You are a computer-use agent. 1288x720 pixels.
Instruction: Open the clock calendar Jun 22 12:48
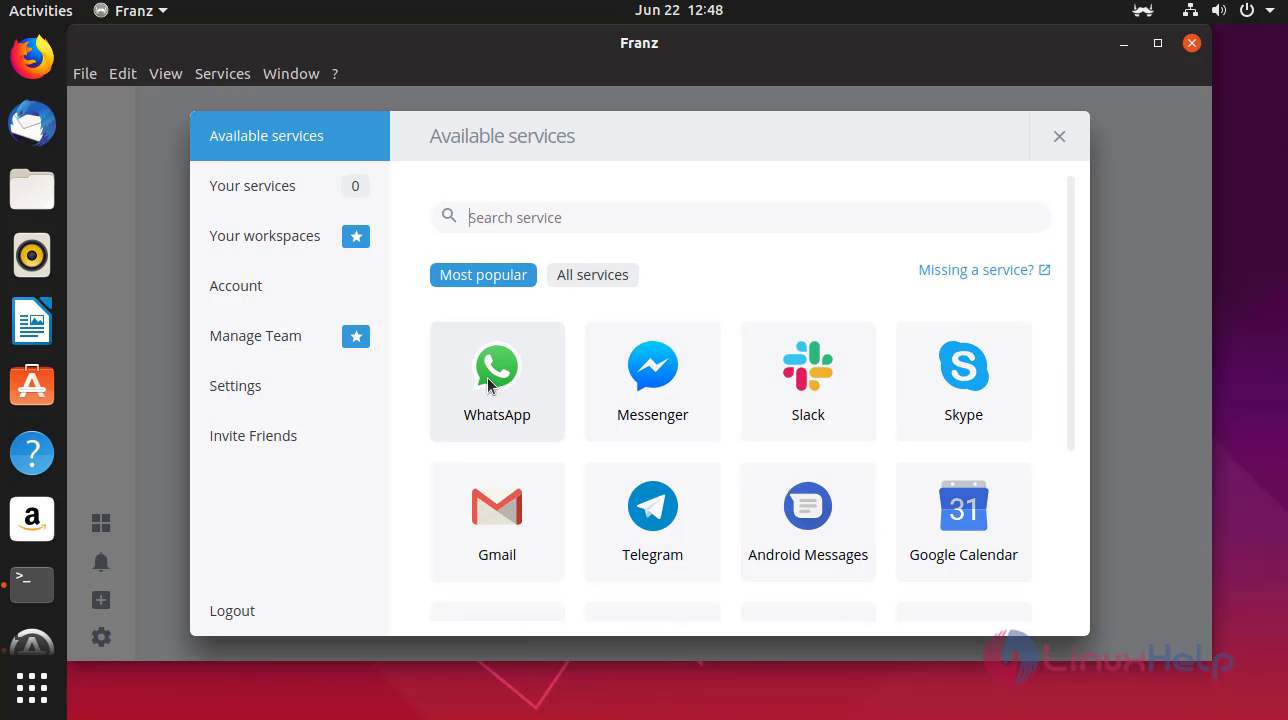tap(679, 11)
